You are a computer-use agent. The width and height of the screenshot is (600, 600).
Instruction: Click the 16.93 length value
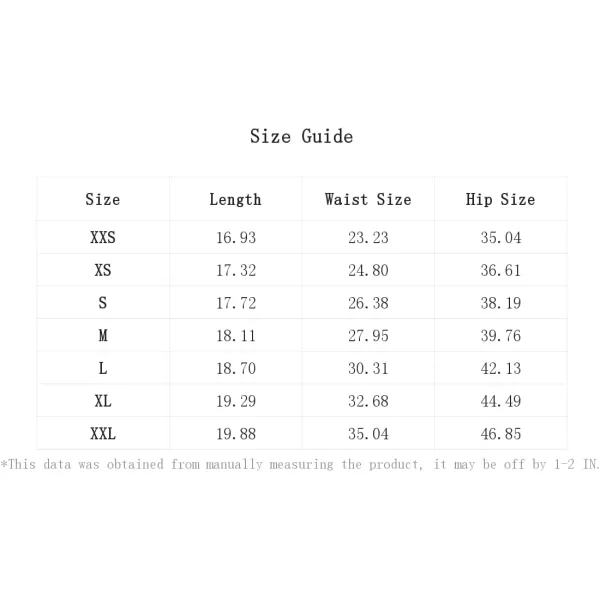[236, 237]
